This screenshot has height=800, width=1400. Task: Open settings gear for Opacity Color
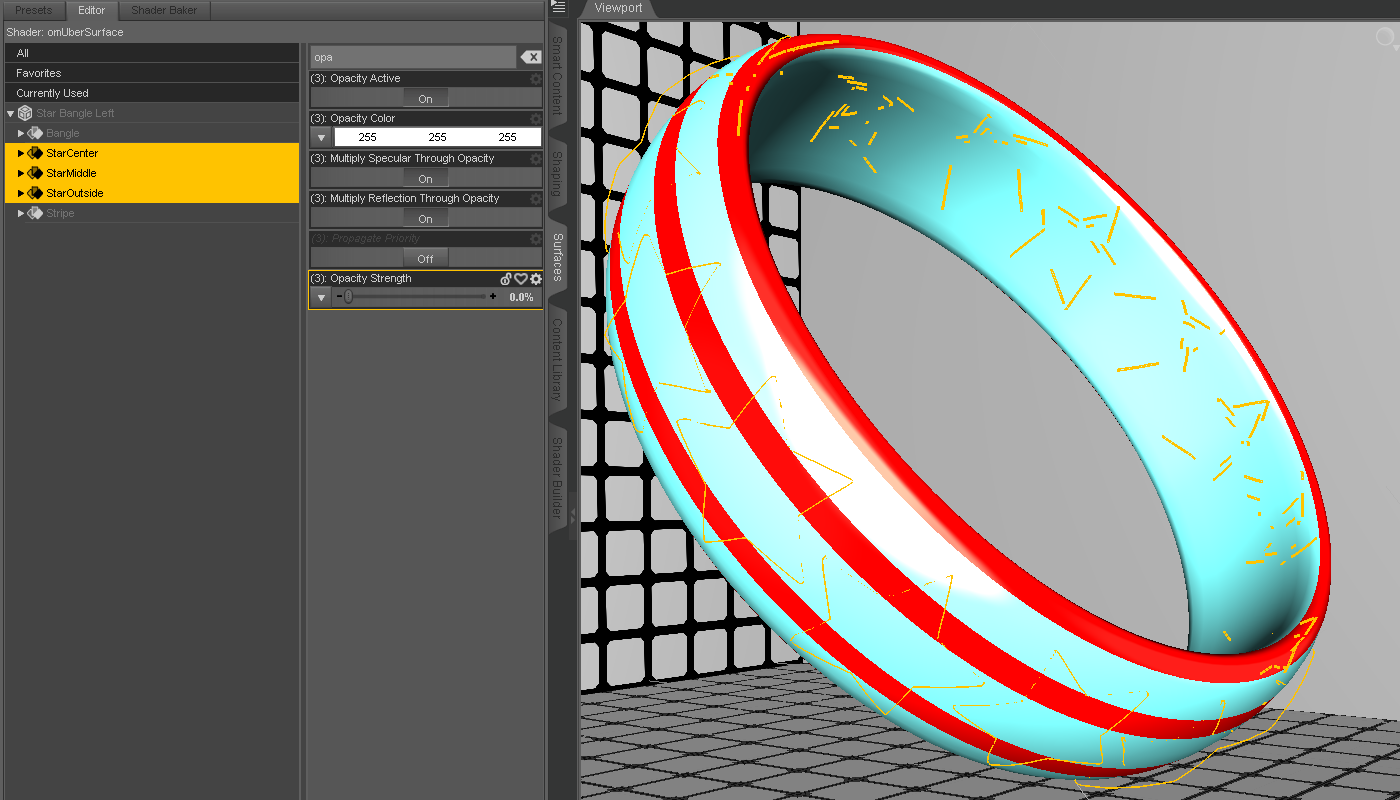pyautogui.click(x=536, y=118)
